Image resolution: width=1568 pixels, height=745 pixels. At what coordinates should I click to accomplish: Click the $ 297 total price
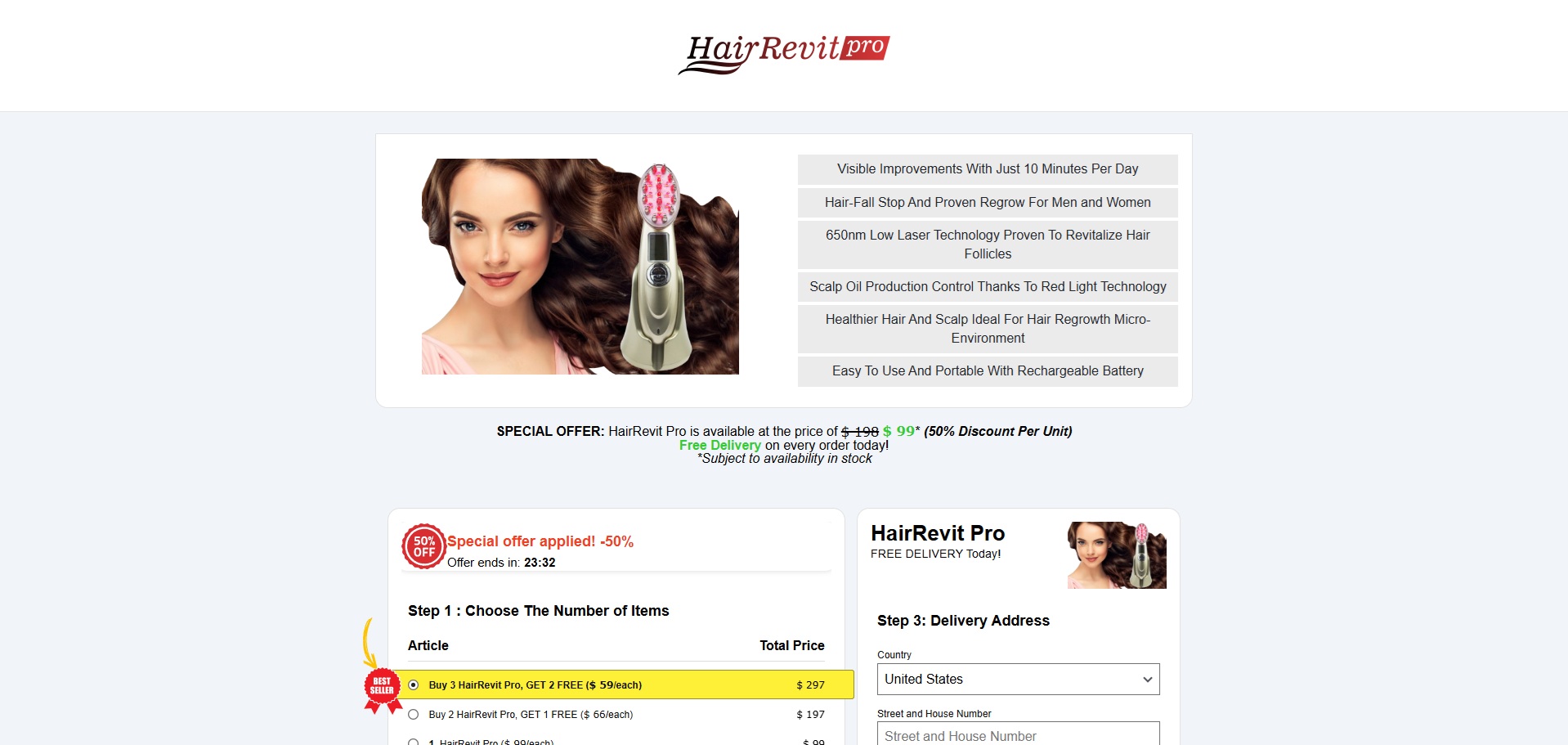810,685
